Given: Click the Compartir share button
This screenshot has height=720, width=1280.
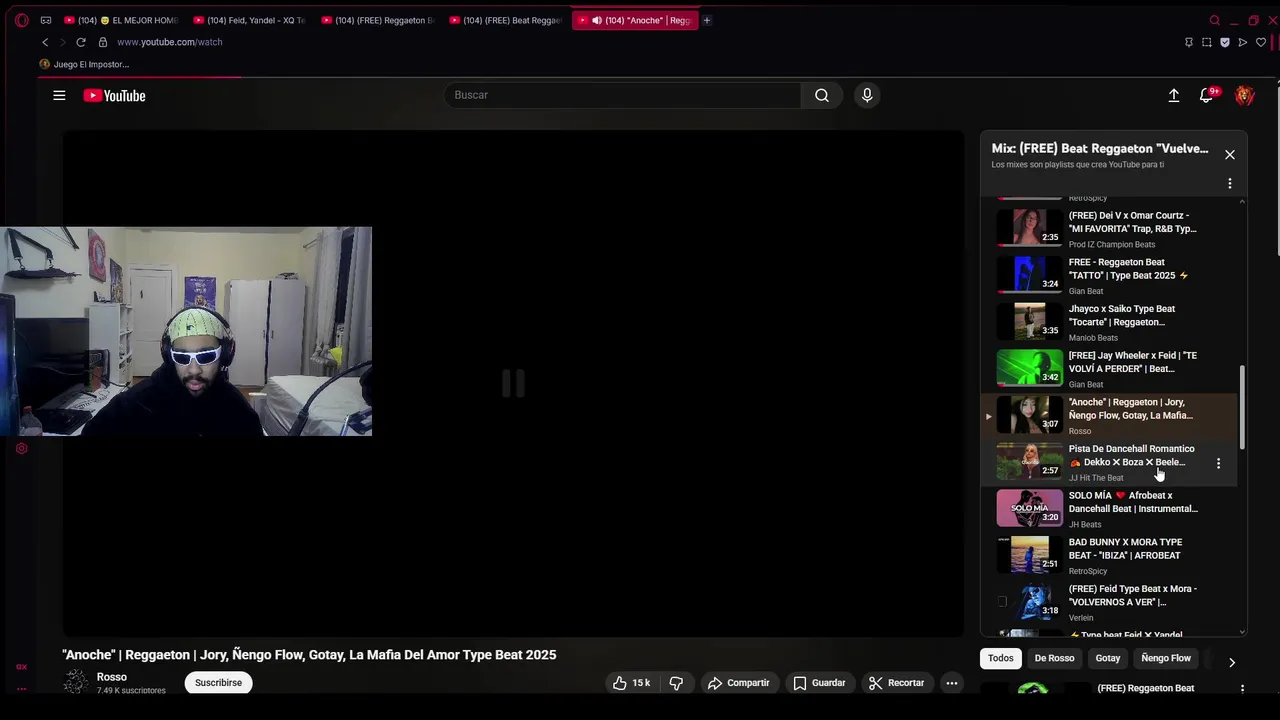Looking at the screenshot, I should [x=738, y=683].
